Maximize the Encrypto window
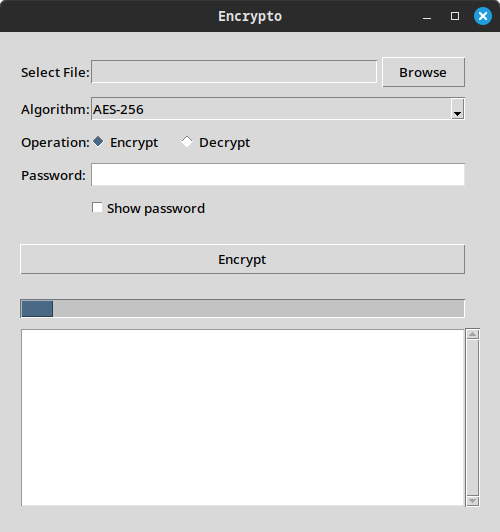Viewport: 500px width, 532px height. (x=455, y=16)
